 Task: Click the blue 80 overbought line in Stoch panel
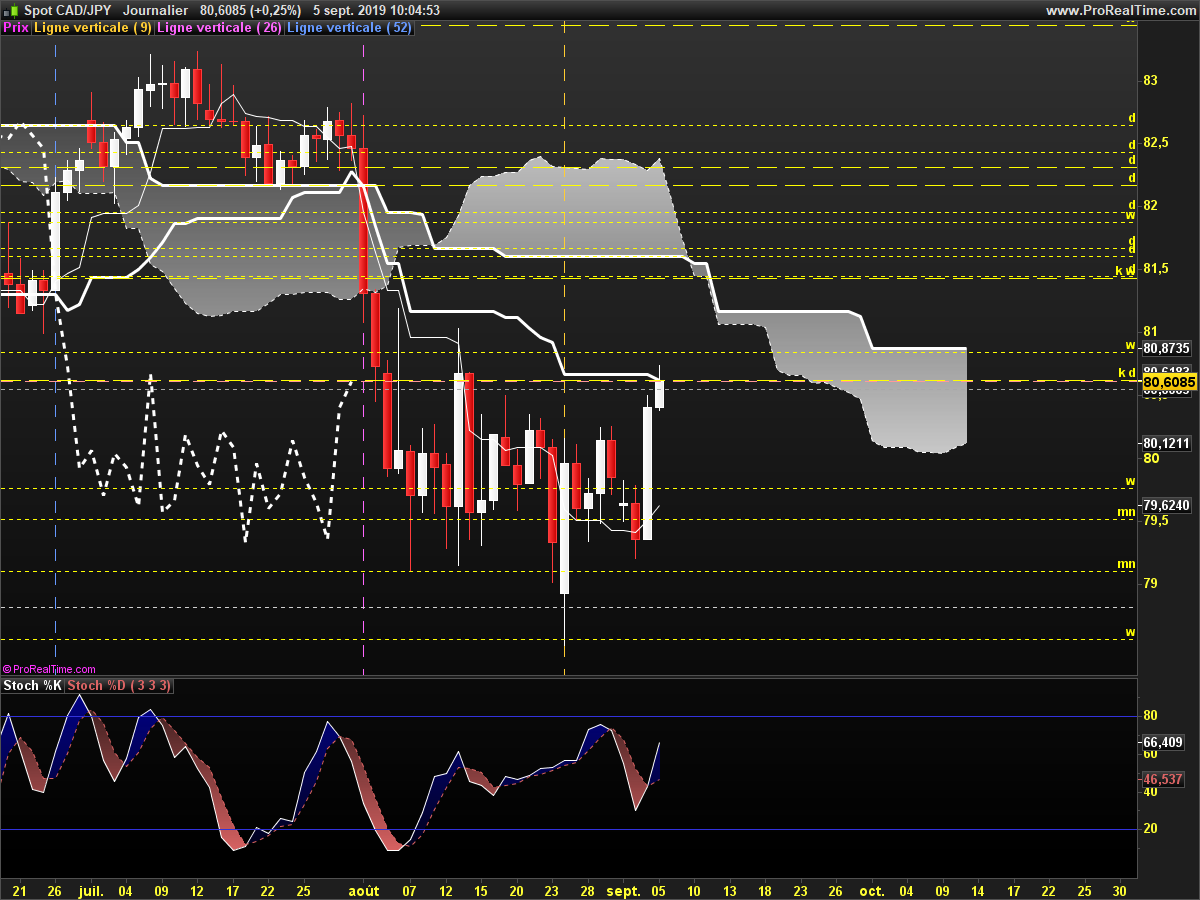tap(568, 716)
